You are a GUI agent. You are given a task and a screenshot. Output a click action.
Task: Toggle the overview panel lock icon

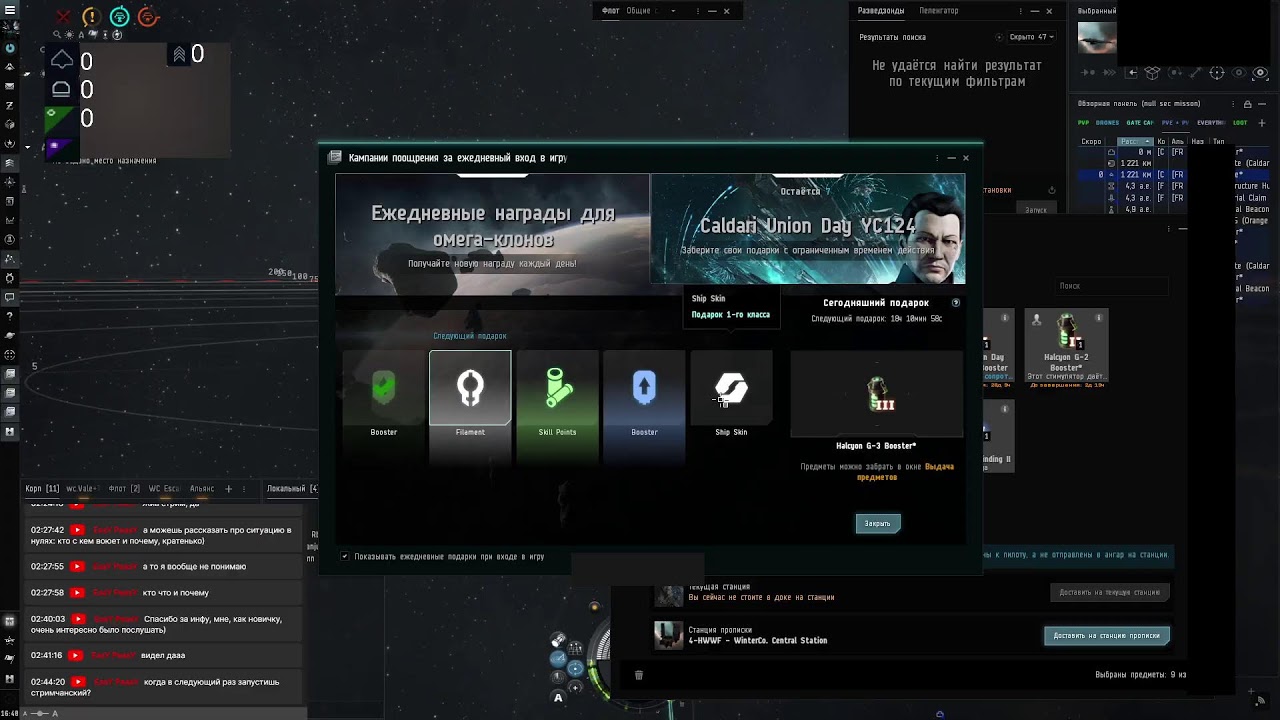click(1248, 103)
